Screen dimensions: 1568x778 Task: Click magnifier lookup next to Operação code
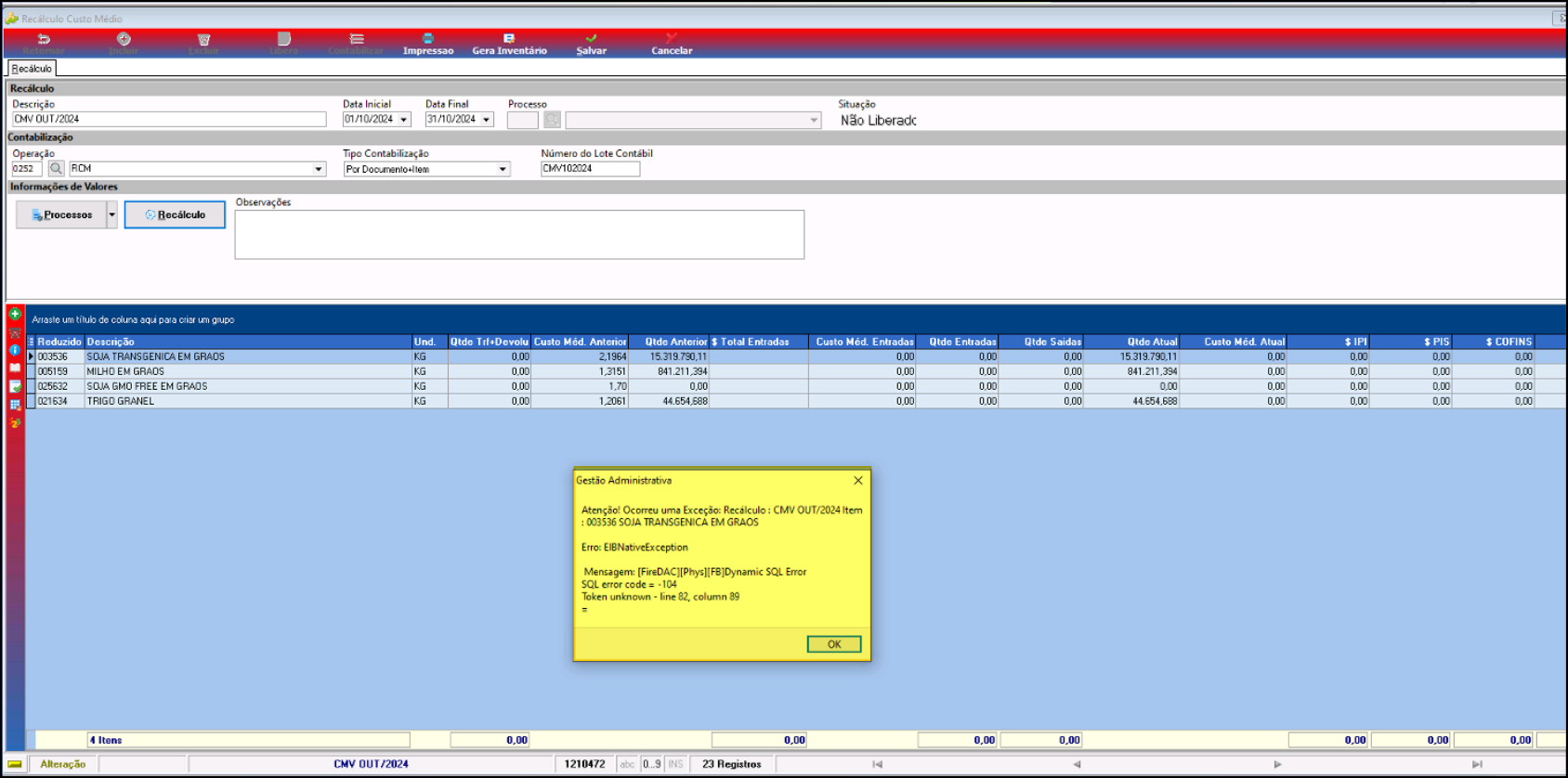click(56, 168)
